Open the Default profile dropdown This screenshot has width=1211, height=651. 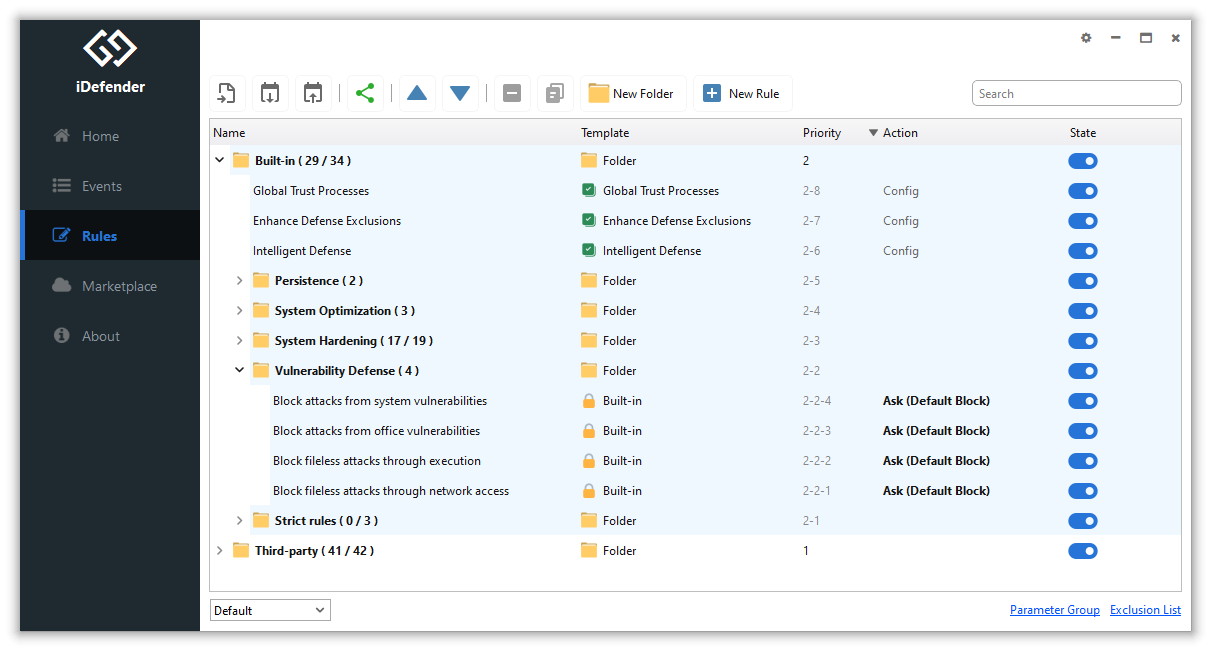[270, 610]
